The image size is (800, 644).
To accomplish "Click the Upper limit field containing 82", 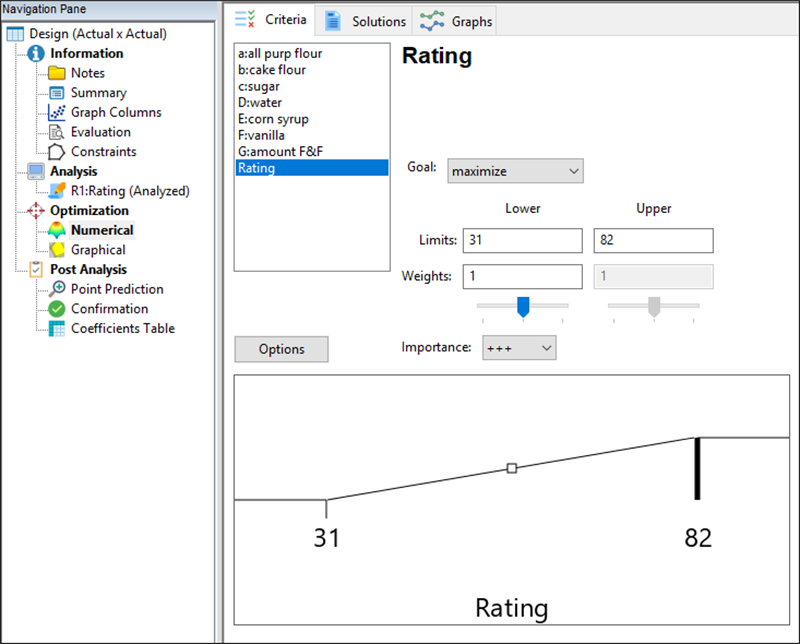I will point(653,241).
